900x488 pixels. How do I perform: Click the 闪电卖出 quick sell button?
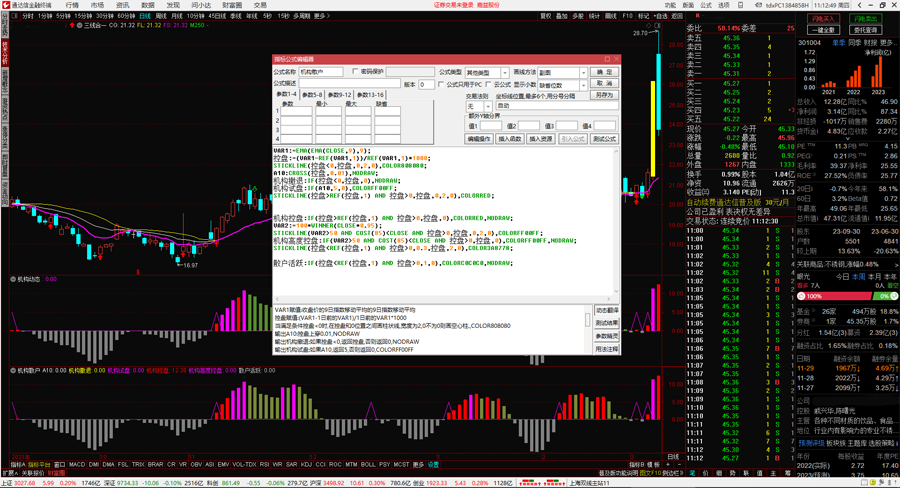865,19
